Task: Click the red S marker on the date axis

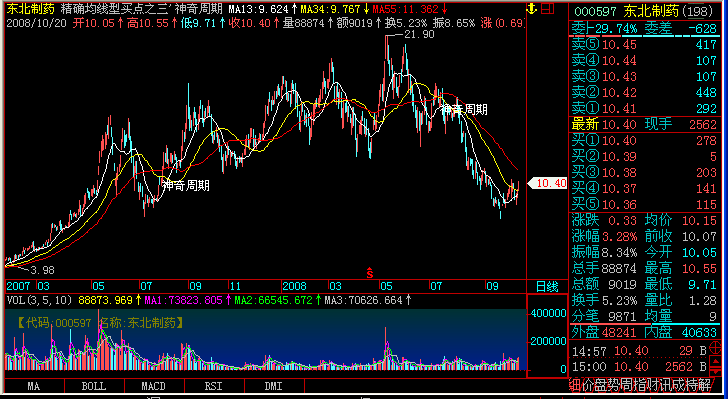Action: 370,273
